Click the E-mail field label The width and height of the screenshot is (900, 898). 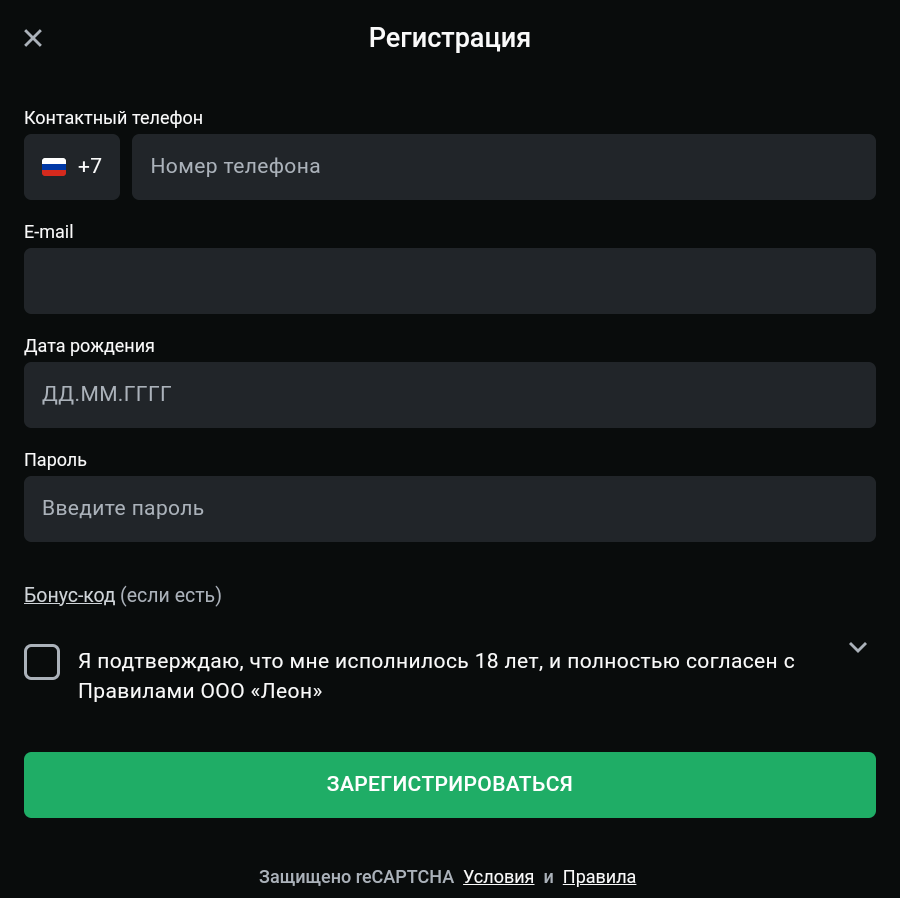click(x=49, y=232)
